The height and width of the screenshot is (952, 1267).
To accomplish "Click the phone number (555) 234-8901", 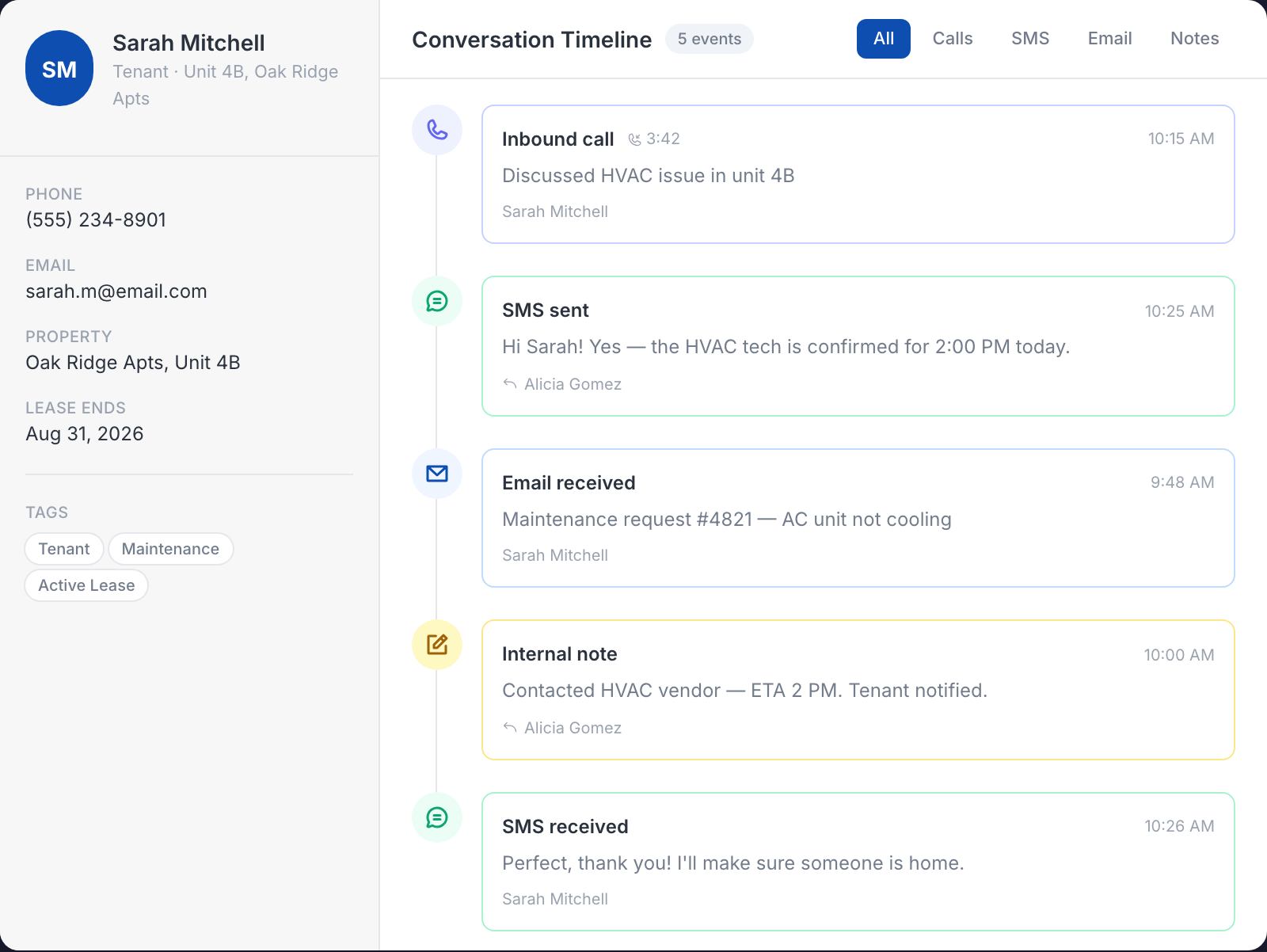I will 96,220.
